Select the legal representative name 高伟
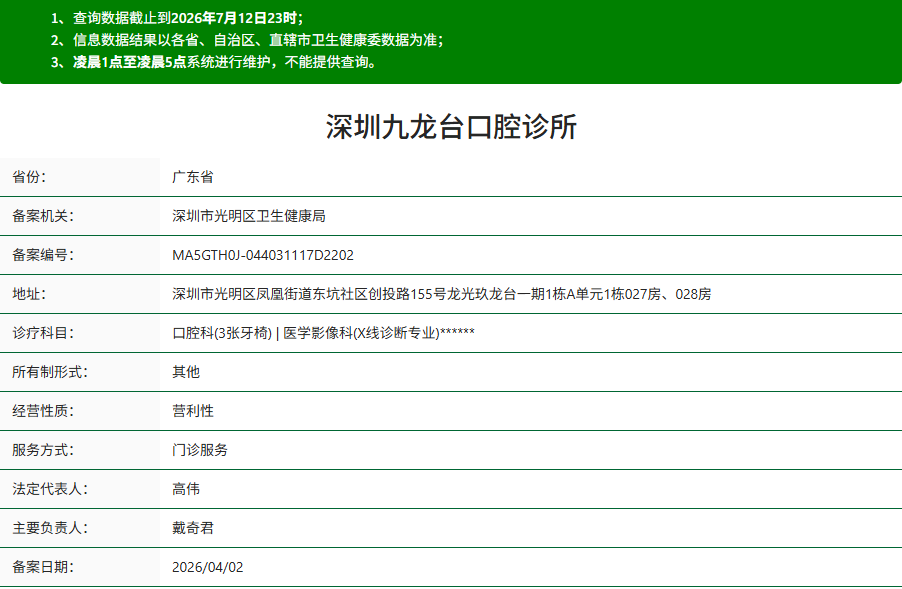This screenshot has width=902, height=589. point(186,489)
